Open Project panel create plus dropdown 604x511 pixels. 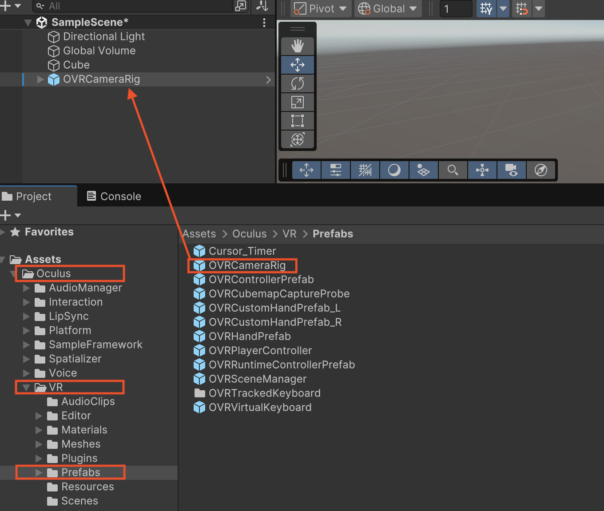[x=10, y=215]
